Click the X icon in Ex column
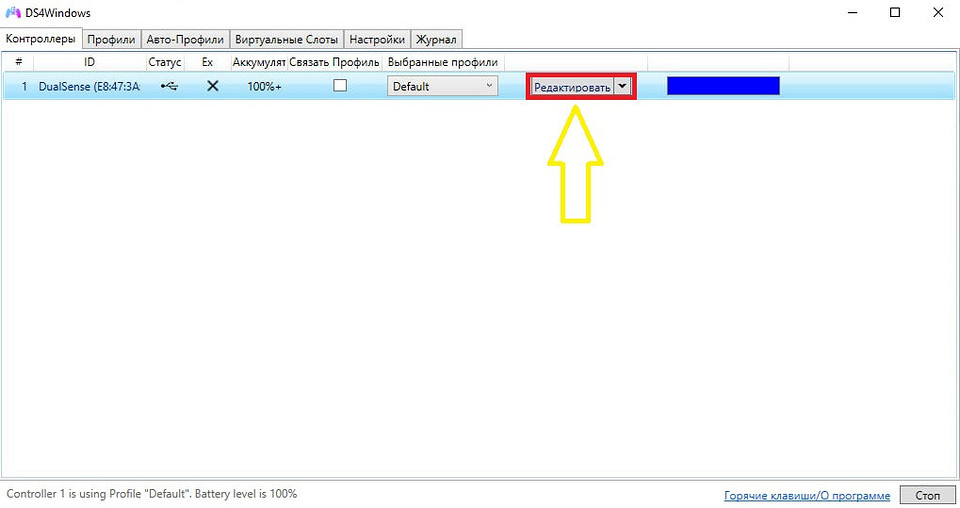 [x=212, y=86]
